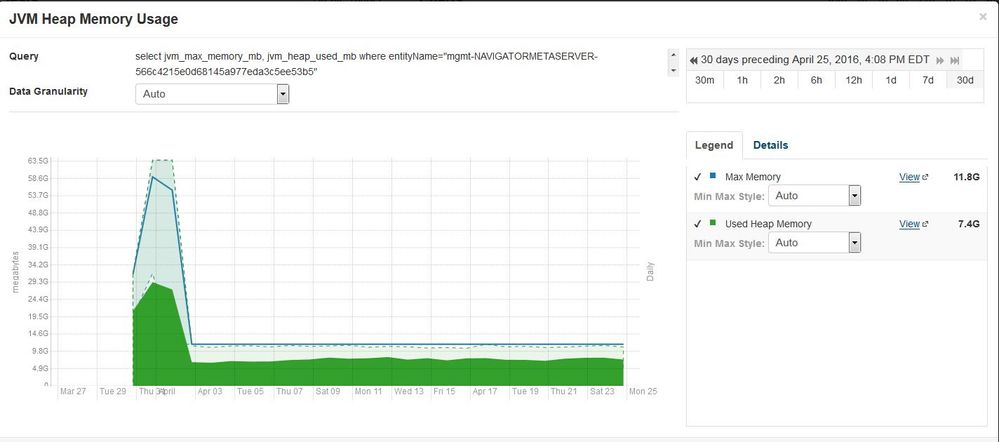The image size is (999, 442).
Task: Open external link icon beside Used Heap View
Action: [925, 224]
